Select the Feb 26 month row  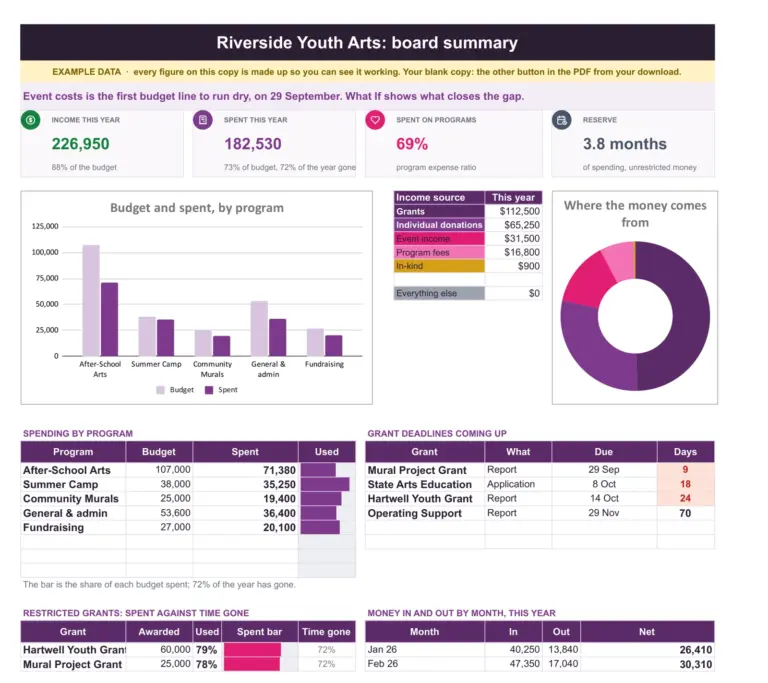click(540, 664)
